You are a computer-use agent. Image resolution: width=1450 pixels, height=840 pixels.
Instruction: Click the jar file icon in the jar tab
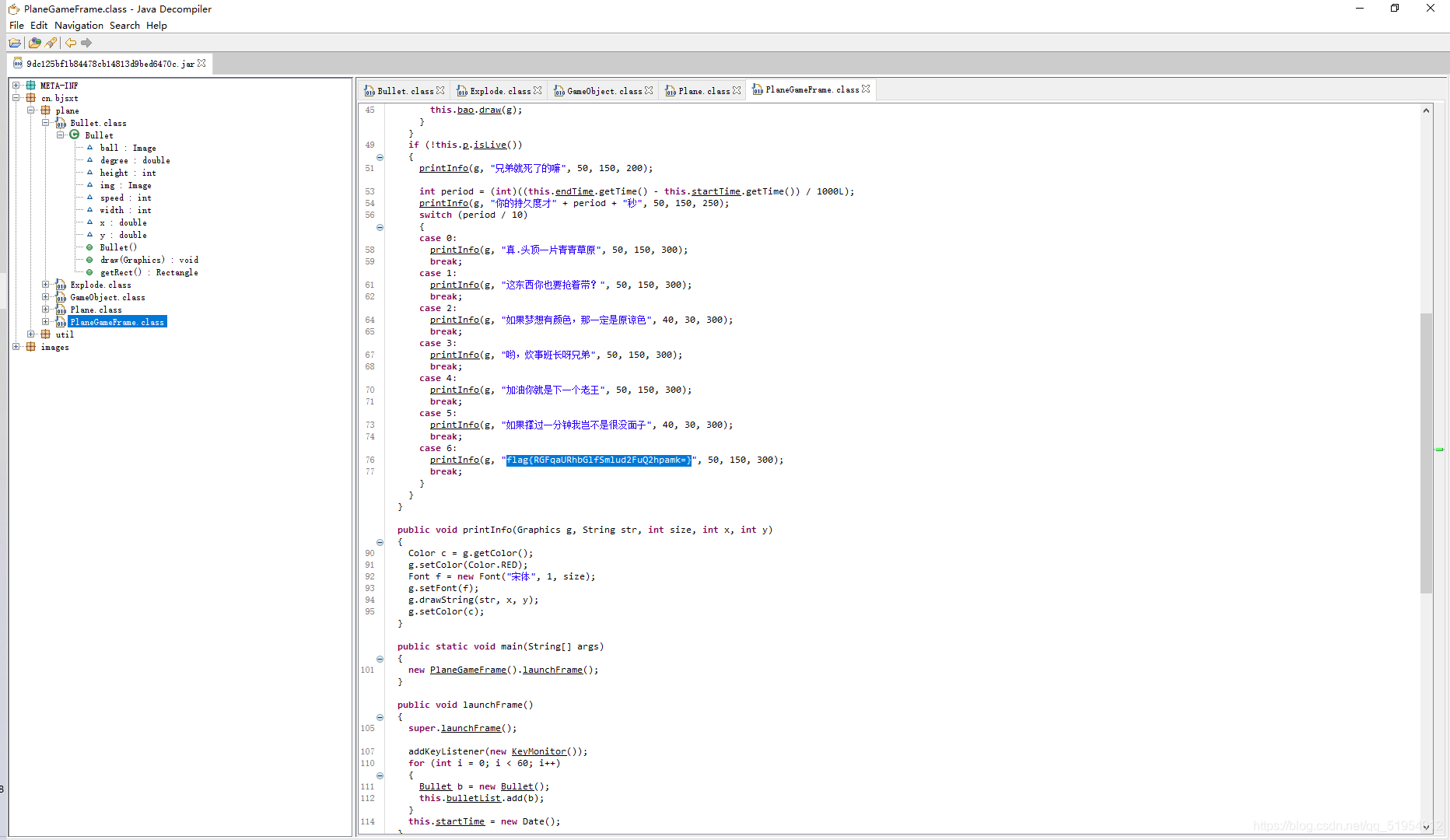(x=18, y=64)
